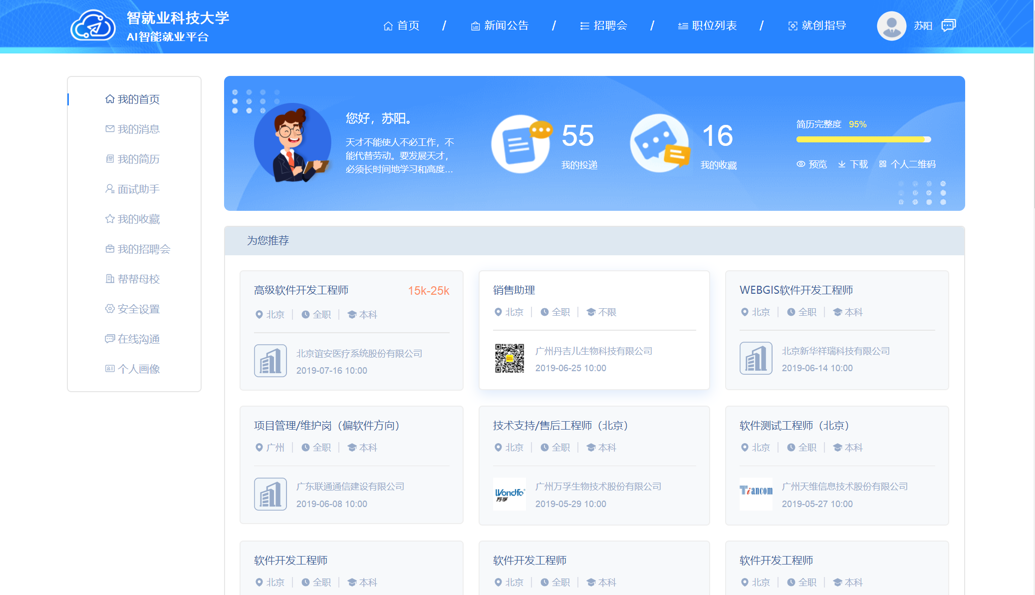Click building icon of 北京谊安医疗系统
The height and width of the screenshot is (595, 1035).
pyautogui.click(x=270, y=361)
